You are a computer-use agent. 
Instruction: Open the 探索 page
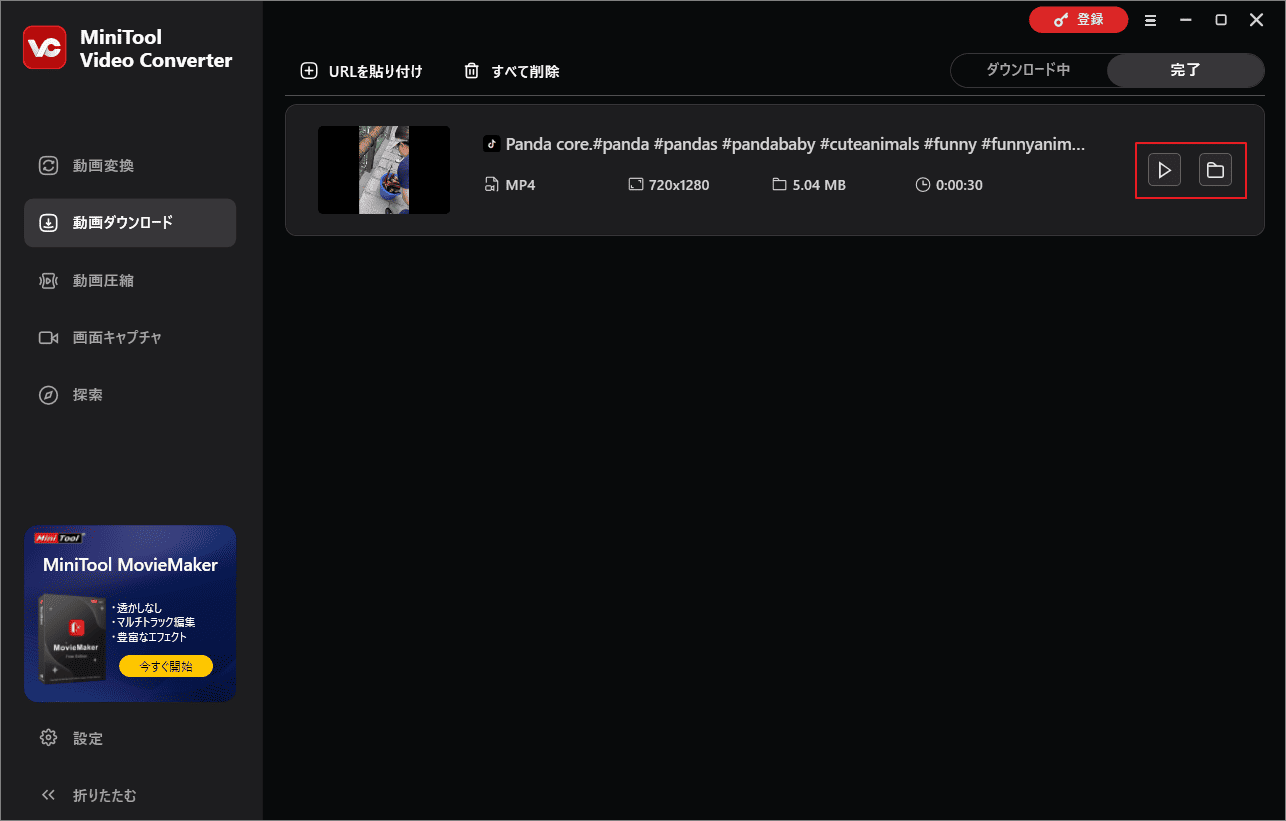pos(130,395)
